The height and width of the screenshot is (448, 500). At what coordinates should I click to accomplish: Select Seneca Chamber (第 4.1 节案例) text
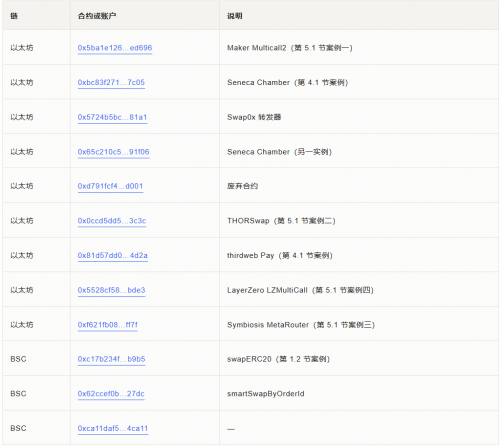287,83
